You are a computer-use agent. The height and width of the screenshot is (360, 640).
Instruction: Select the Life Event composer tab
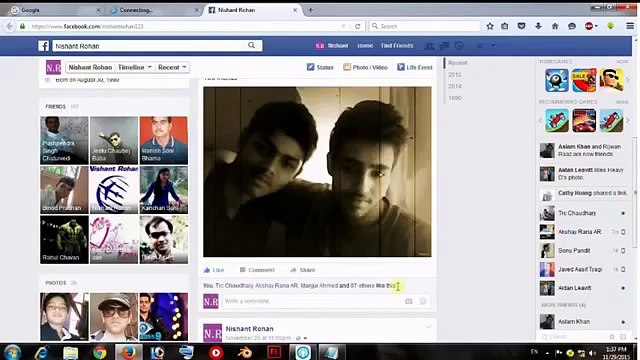click(415, 67)
